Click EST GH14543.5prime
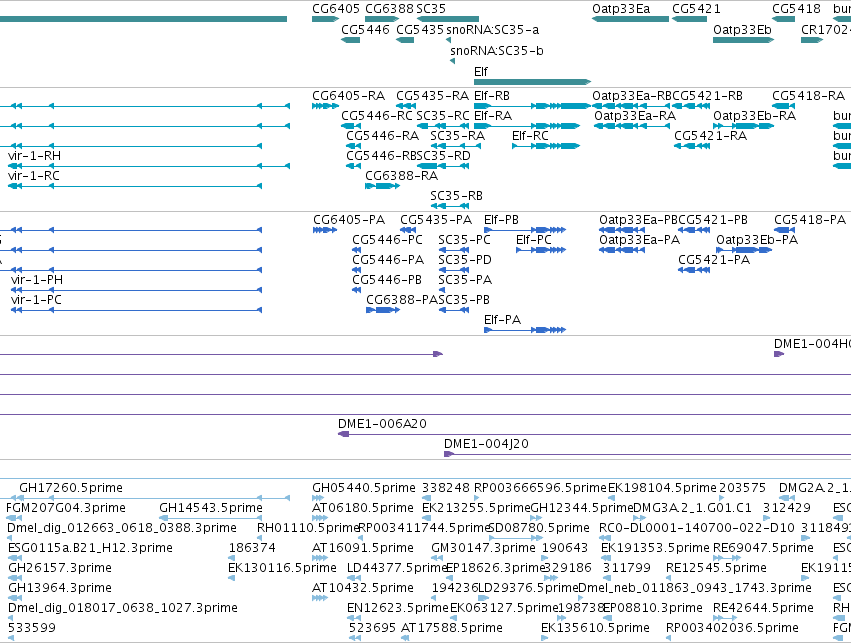 click(x=211, y=508)
